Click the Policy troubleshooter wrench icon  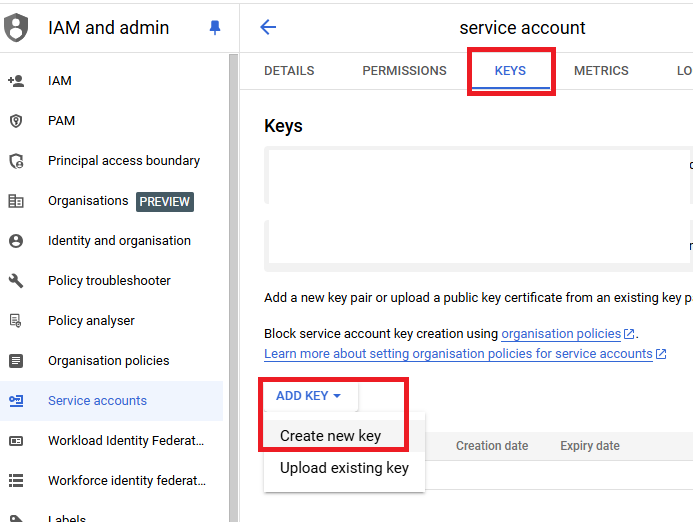click(16, 281)
